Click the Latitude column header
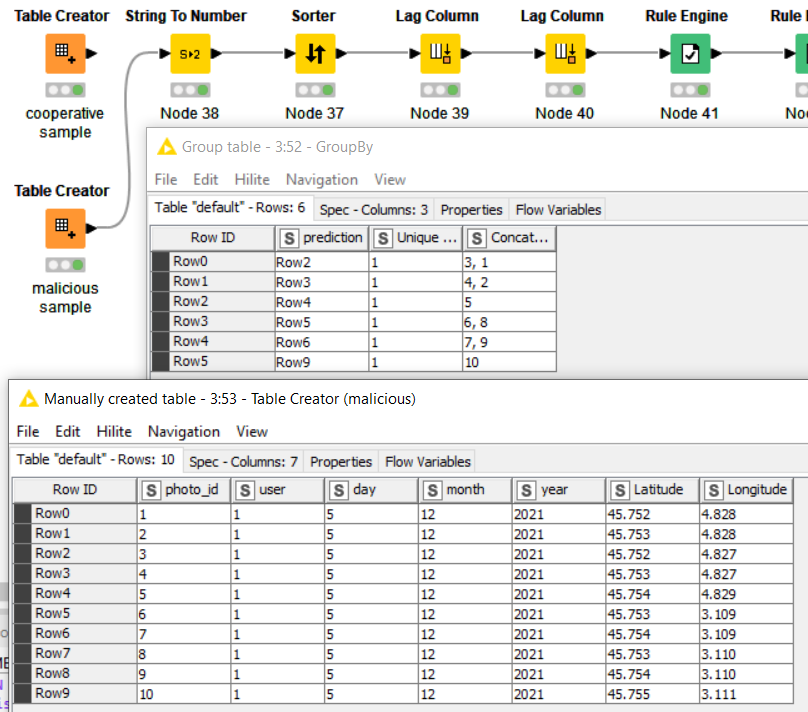The width and height of the screenshot is (808, 712). pos(652,490)
